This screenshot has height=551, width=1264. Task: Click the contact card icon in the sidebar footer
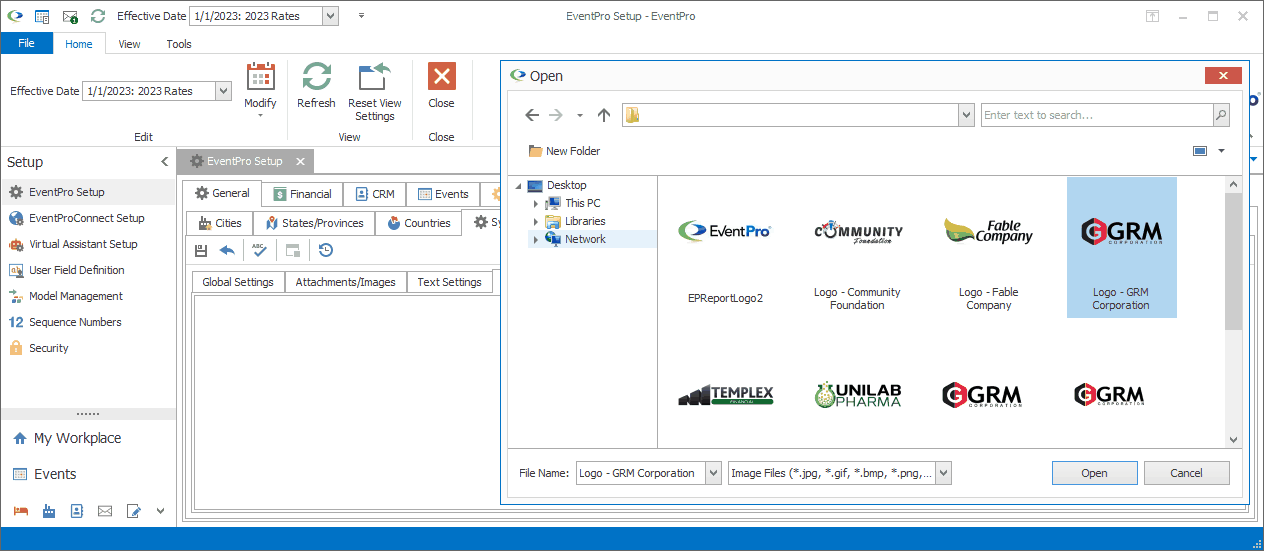pyautogui.click(x=76, y=511)
